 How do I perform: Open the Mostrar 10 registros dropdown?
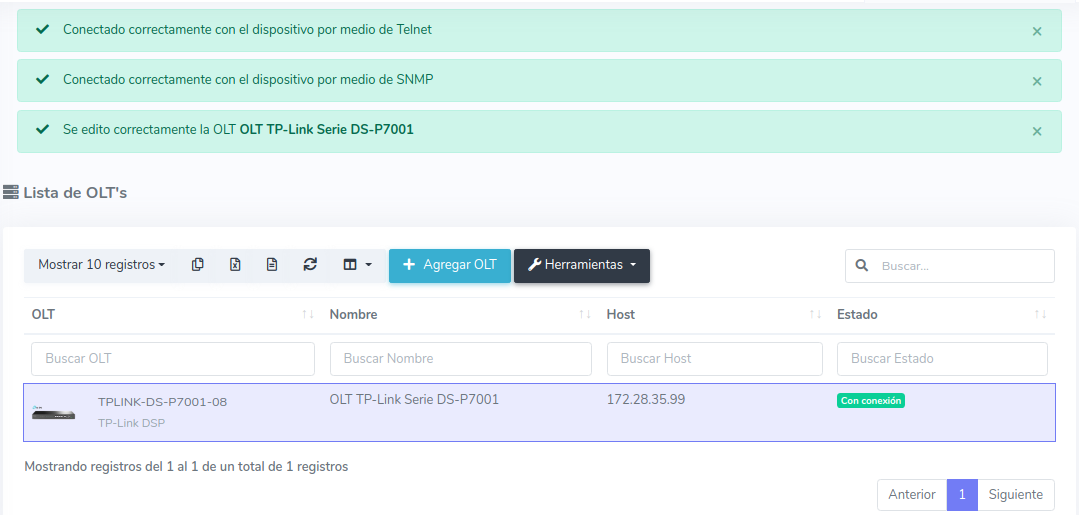(x=101, y=265)
